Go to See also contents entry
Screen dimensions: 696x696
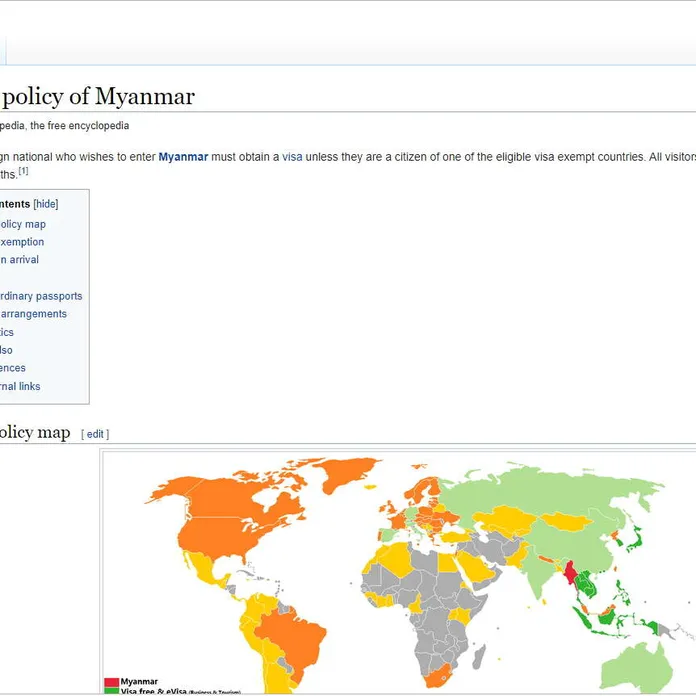7,350
